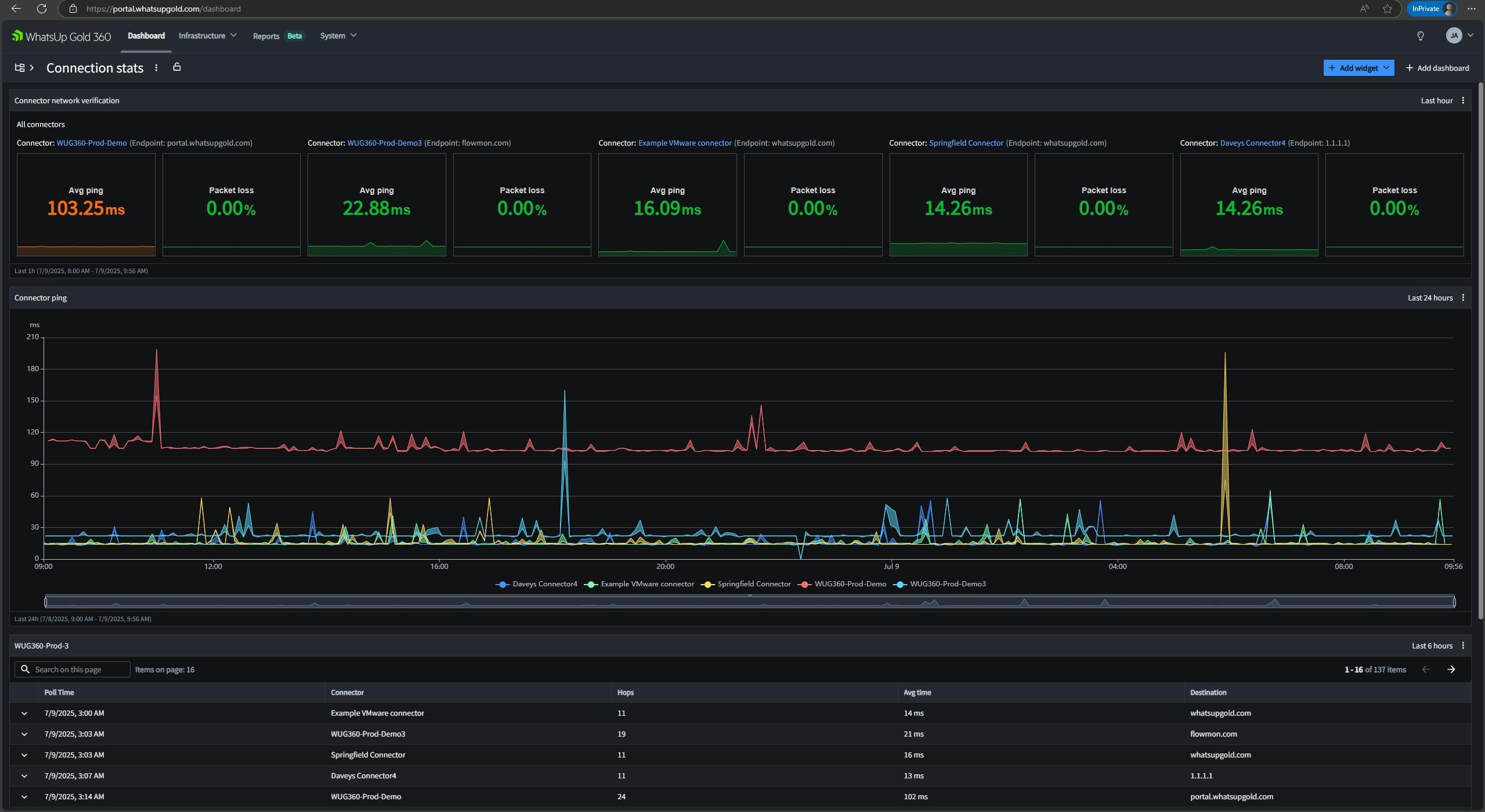Toggle Example VMware connector legend series
The height and width of the screenshot is (812, 1485).
pyautogui.click(x=639, y=584)
